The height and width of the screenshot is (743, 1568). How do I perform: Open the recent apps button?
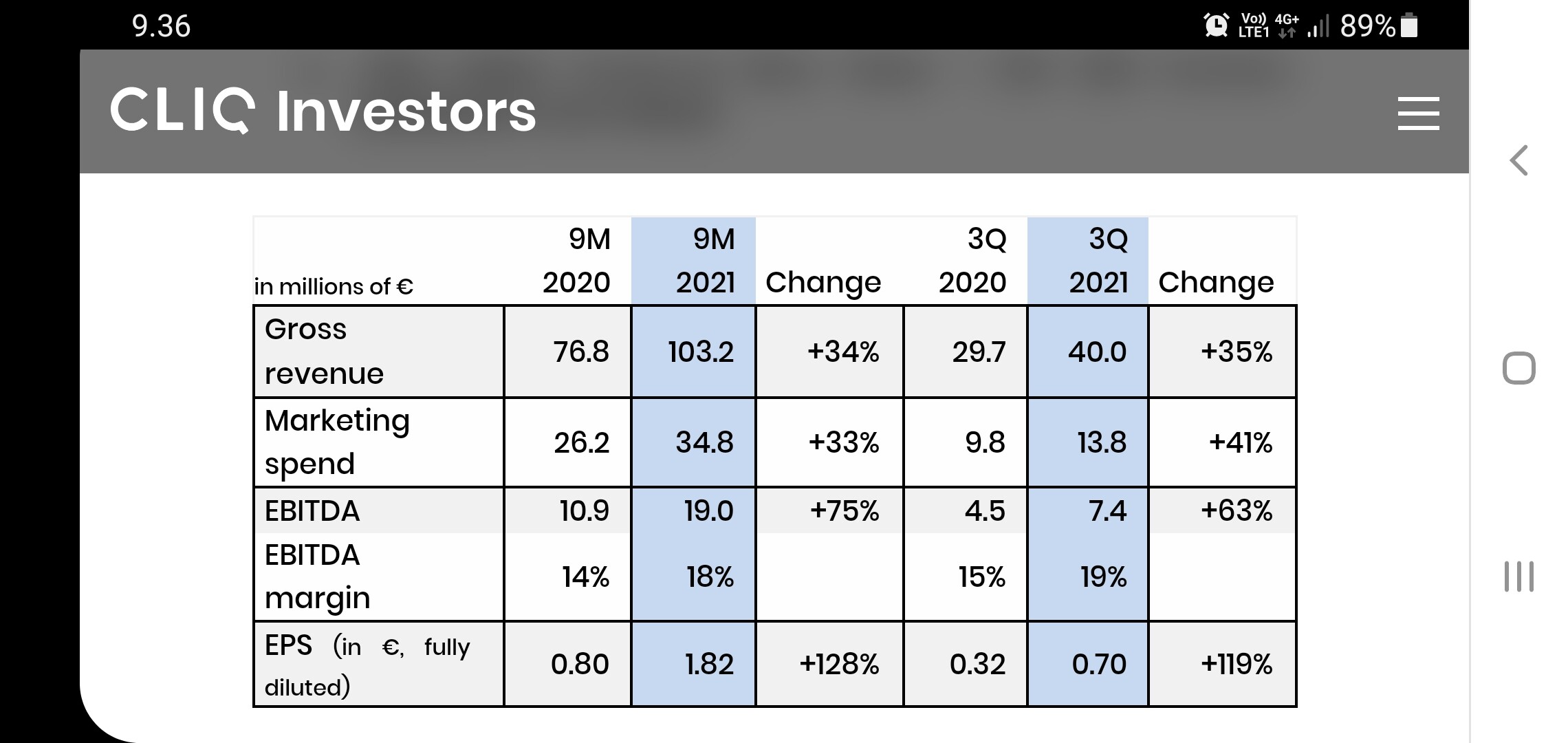pyautogui.click(x=1518, y=577)
